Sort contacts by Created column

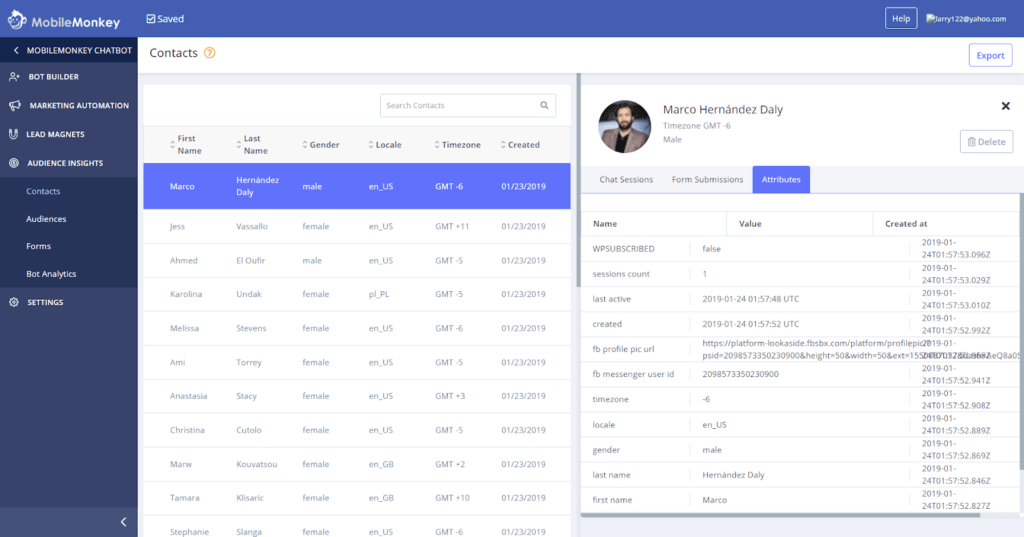tap(522, 145)
